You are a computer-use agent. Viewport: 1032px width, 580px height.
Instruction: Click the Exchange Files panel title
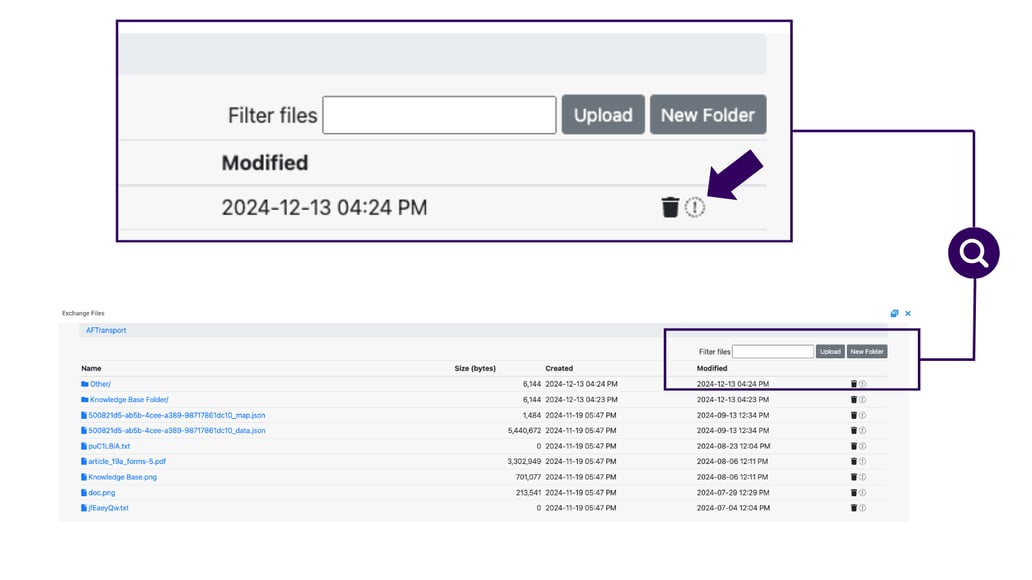coord(83,313)
